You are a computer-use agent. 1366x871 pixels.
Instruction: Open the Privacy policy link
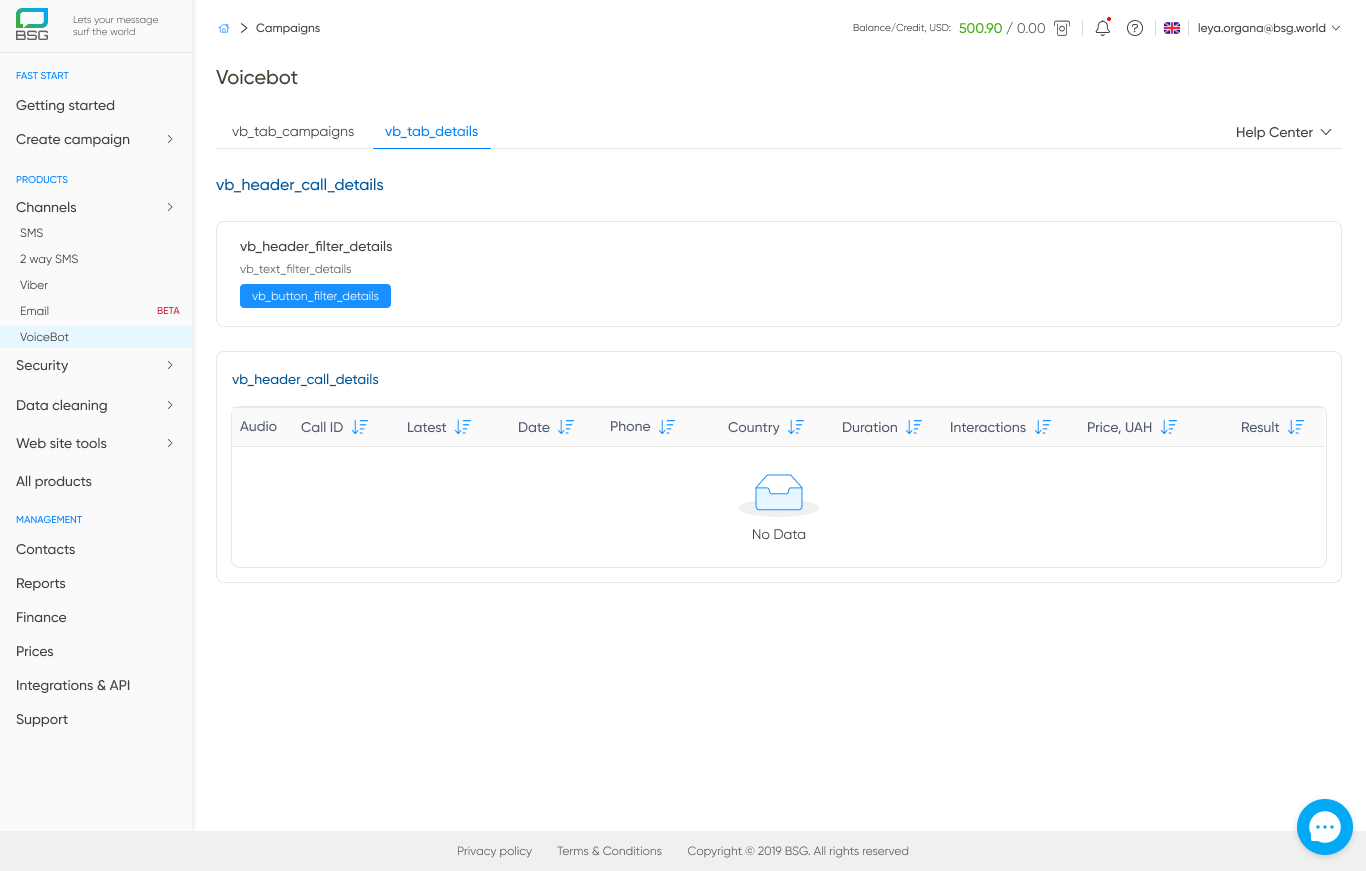(x=494, y=851)
